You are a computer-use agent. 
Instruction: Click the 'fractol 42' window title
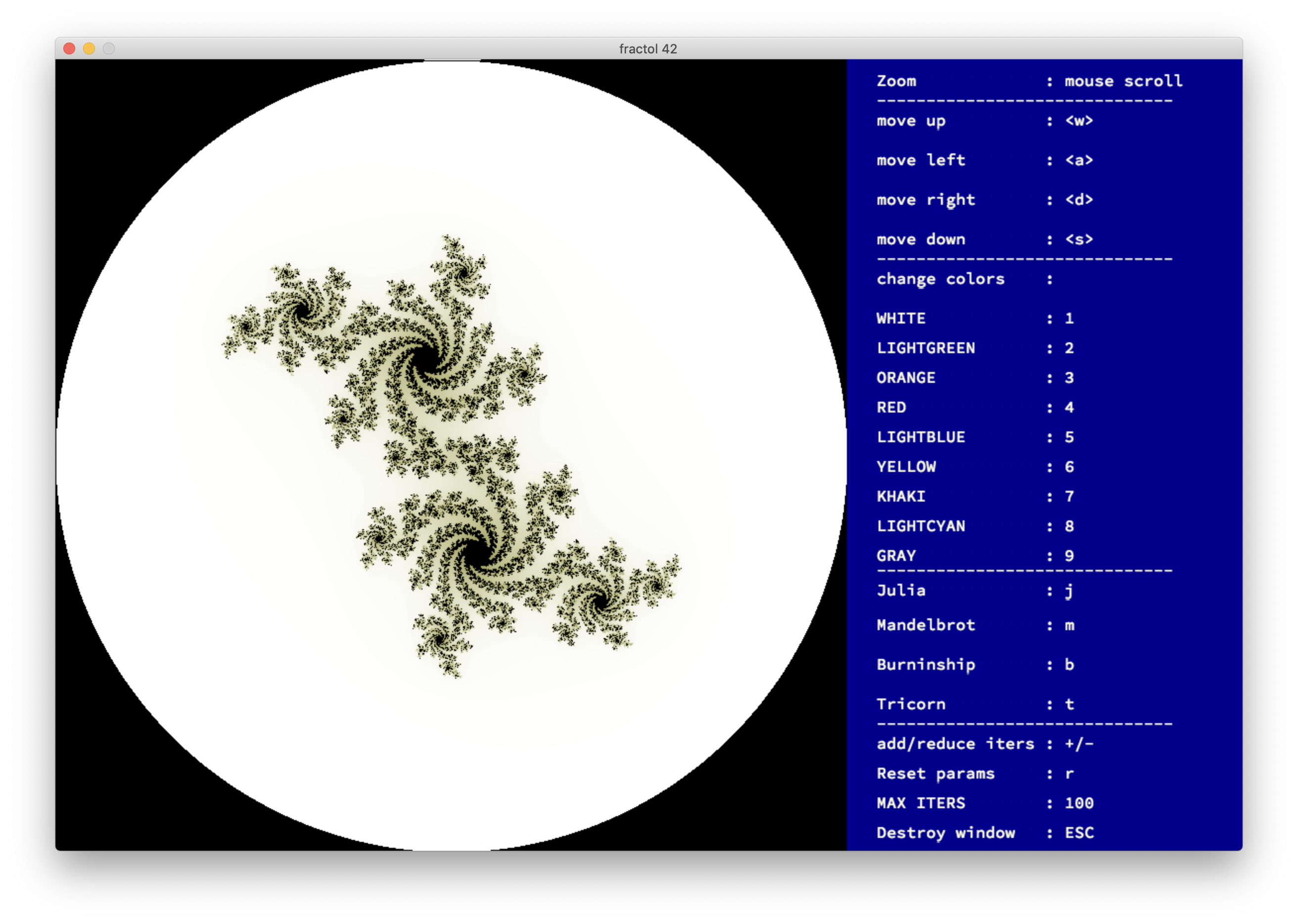(x=648, y=49)
